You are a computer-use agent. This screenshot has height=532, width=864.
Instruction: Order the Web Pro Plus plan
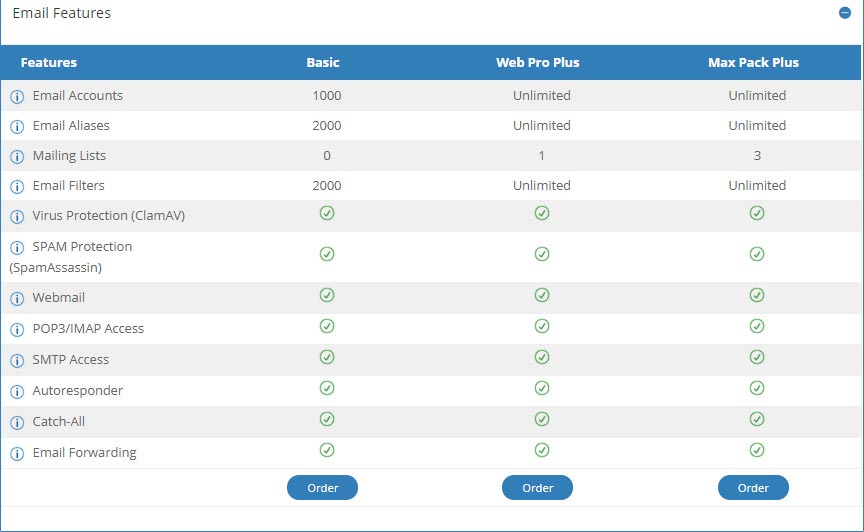click(x=537, y=488)
